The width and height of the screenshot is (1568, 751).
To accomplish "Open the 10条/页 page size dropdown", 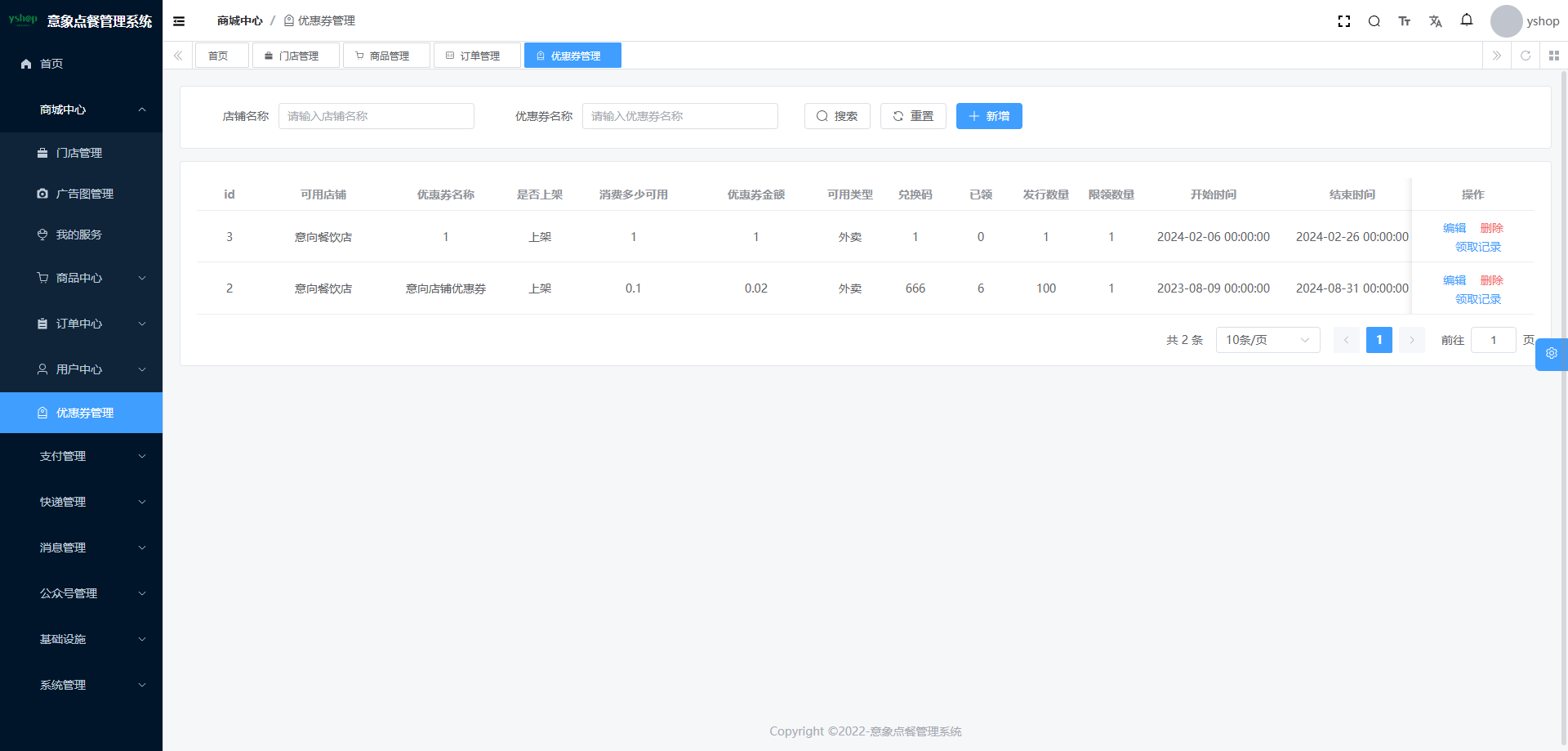I will tap(1268, 340).
